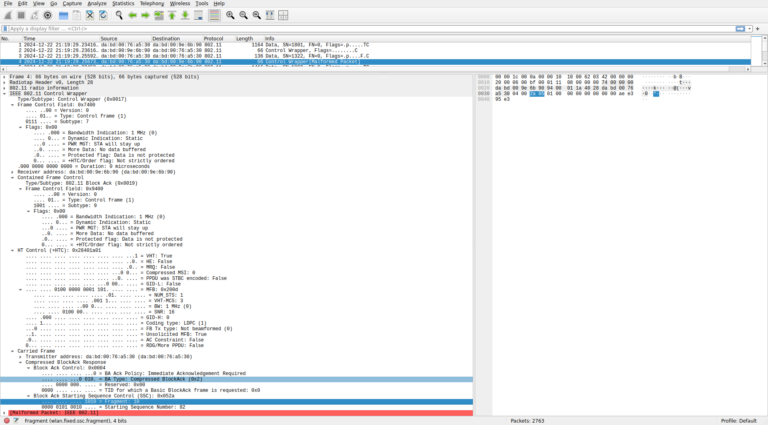Open the Analyze menu
The height and width of the screenshot is (425, 768).
coord(97,3)
